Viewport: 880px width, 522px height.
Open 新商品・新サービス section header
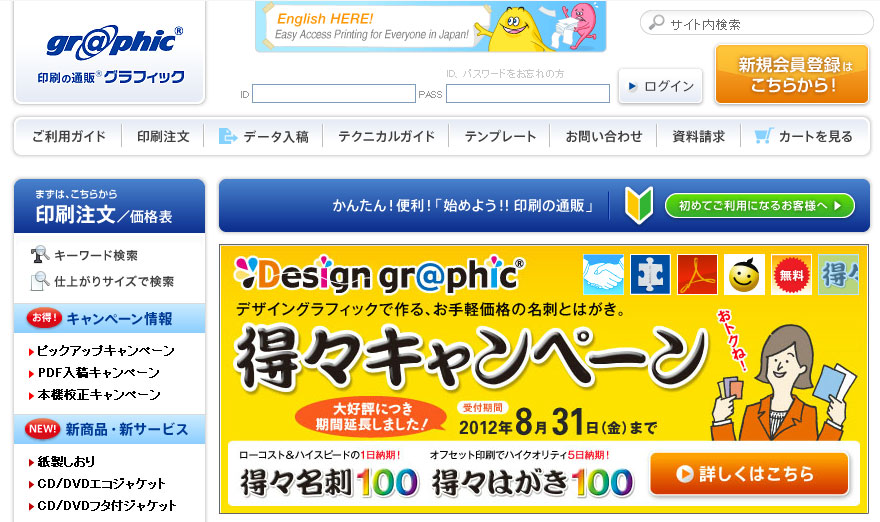click(109, 429)
